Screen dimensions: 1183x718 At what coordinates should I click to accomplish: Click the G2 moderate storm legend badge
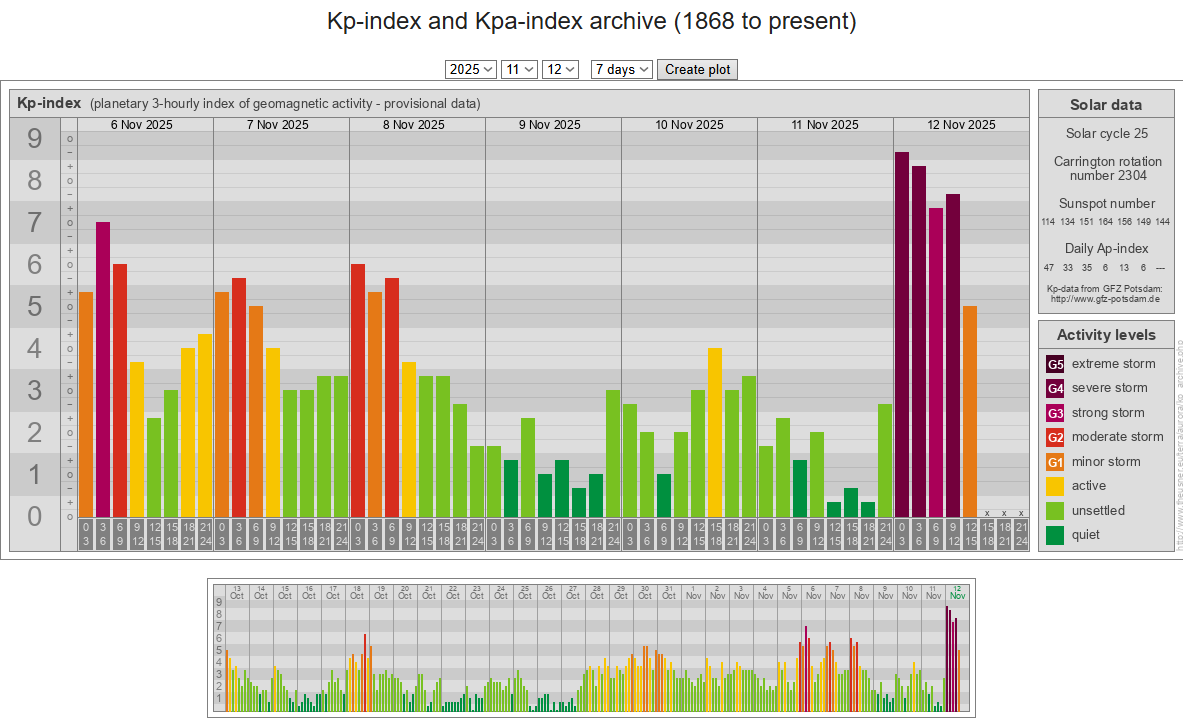tap(1055, 437)
